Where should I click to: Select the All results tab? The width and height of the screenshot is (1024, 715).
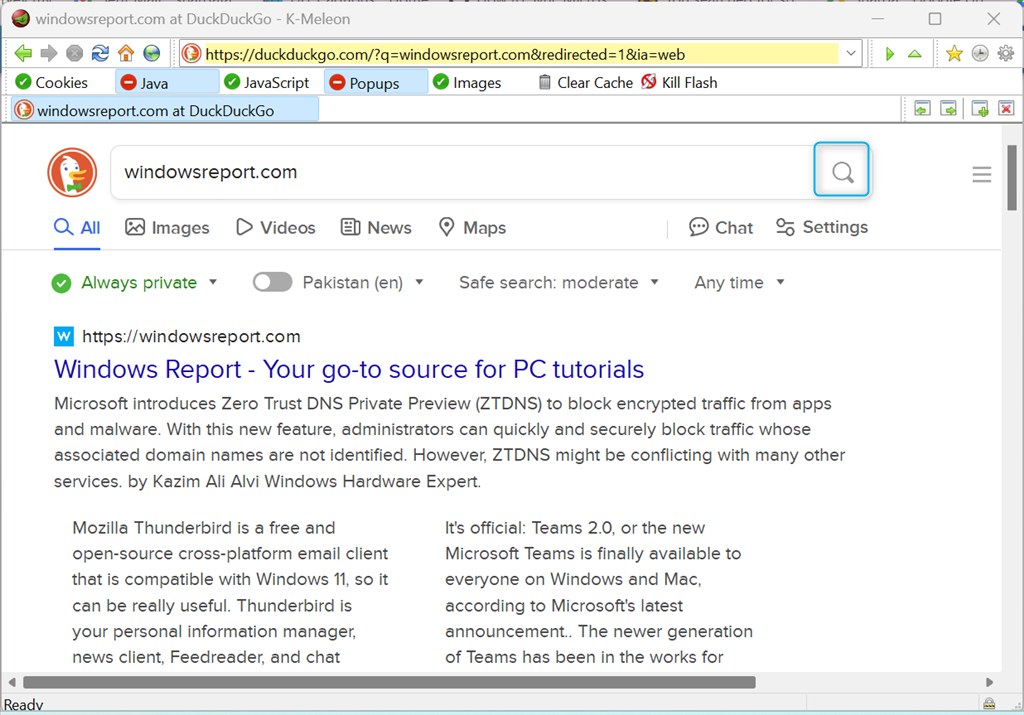77,227
